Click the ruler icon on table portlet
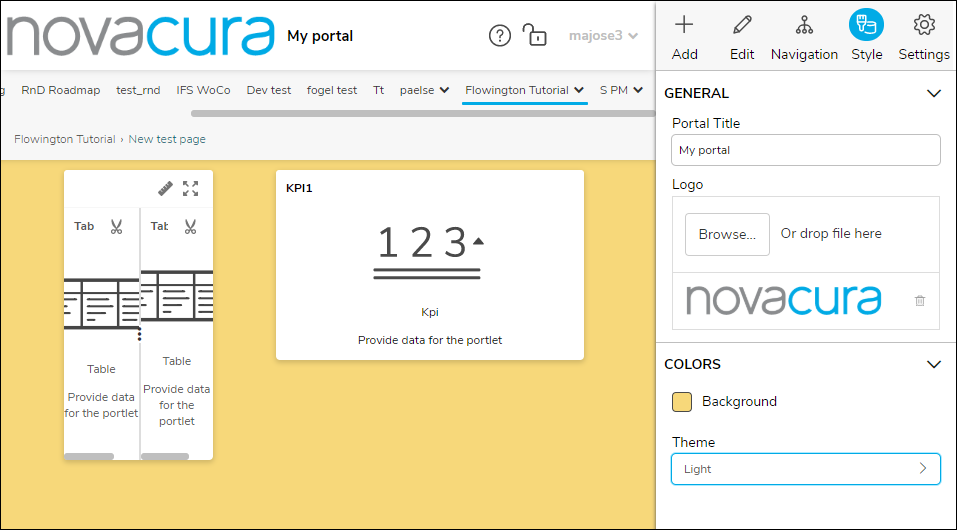 tap(165, 188)
